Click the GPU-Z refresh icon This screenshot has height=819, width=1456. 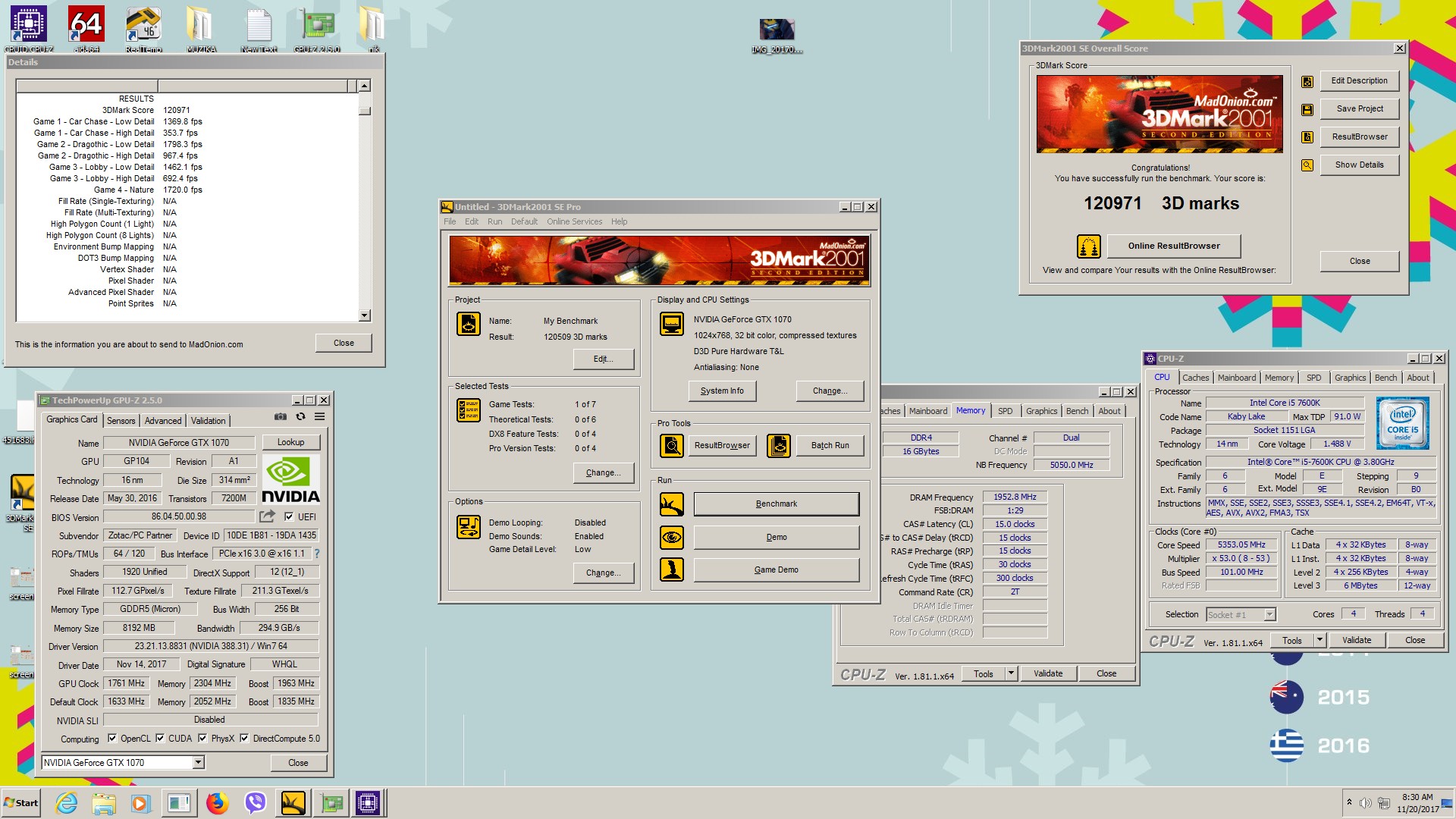click(300, 417)
